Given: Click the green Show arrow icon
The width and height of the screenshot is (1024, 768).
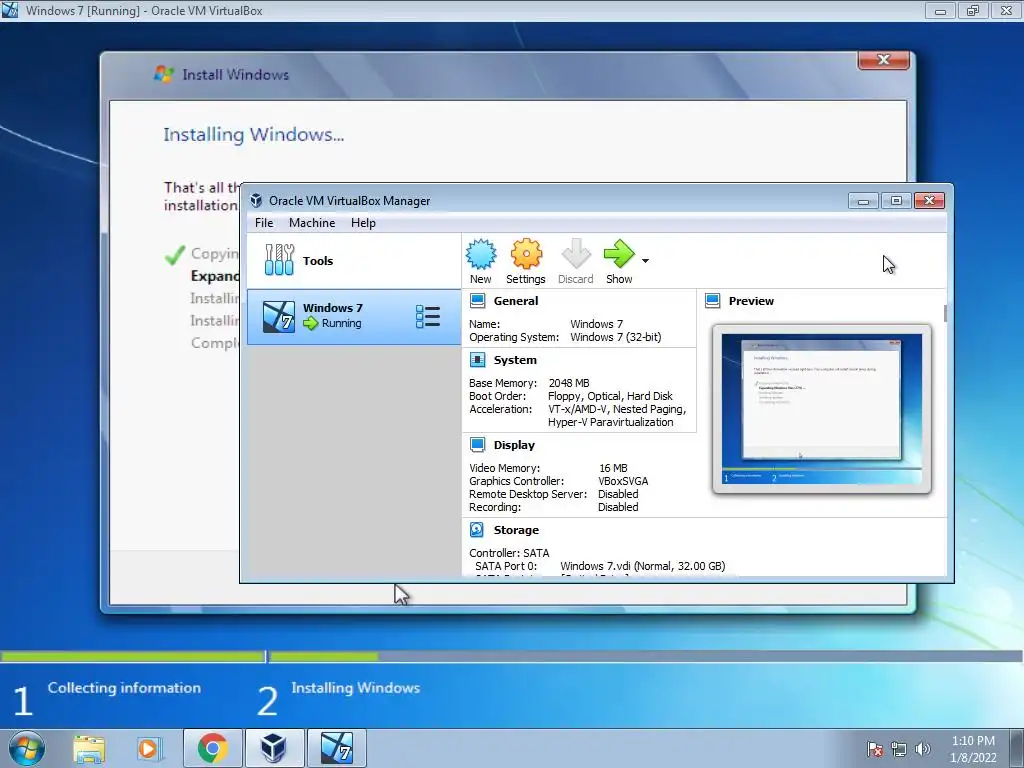Looking at the screenshot, I should [618, 254].
